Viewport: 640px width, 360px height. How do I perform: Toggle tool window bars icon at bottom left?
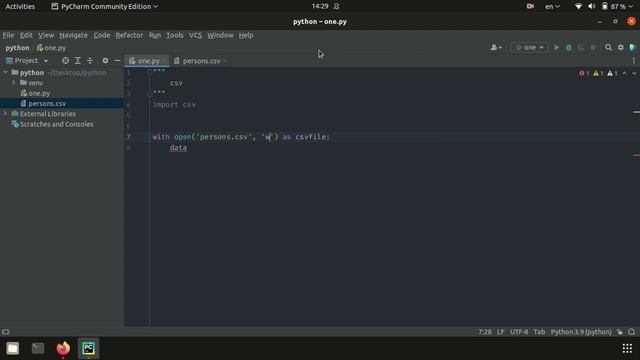pyautogui.click(x=6, y=332)
